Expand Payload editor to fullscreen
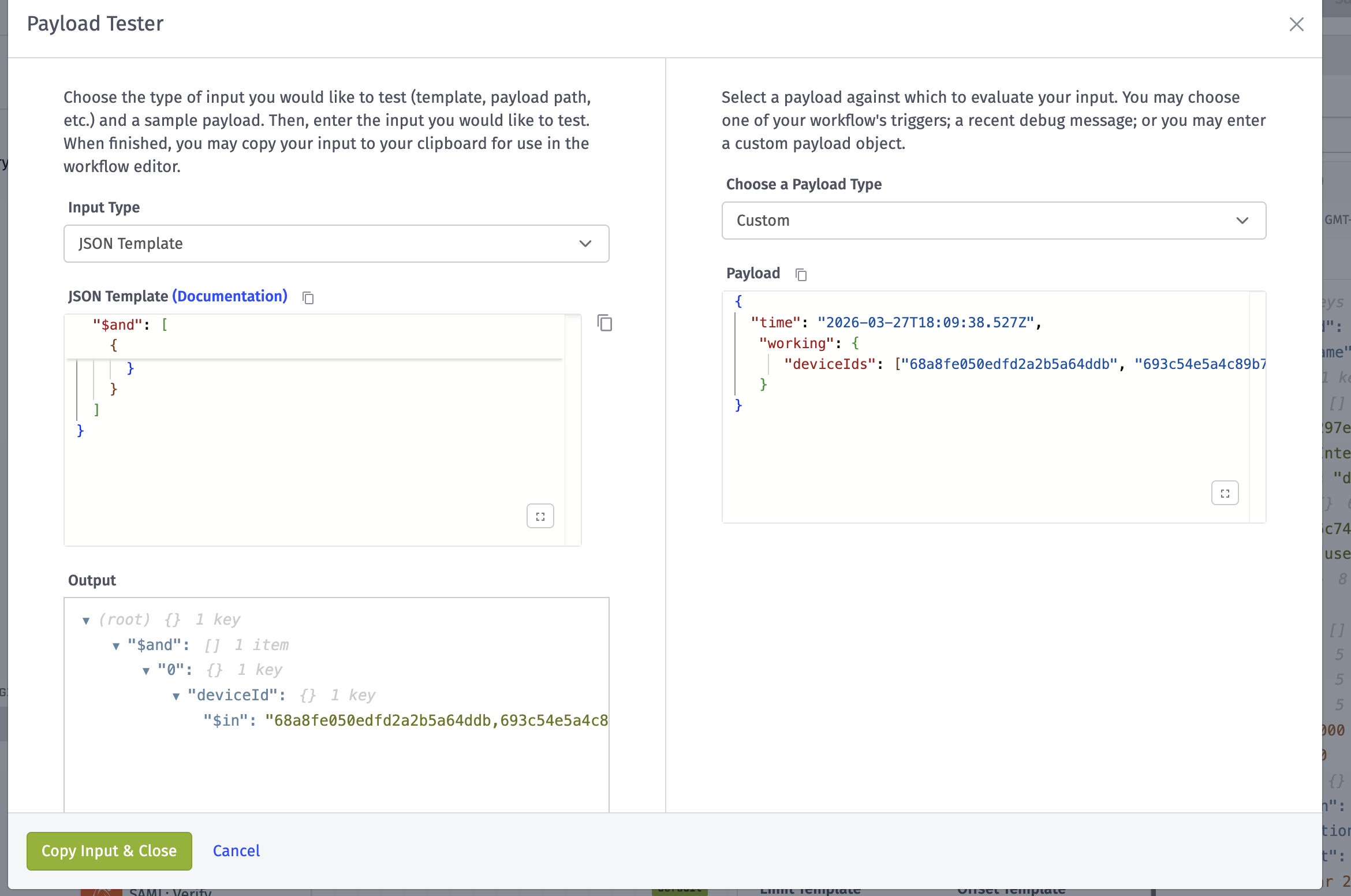1351x896 pixels. coord(1225,493)
